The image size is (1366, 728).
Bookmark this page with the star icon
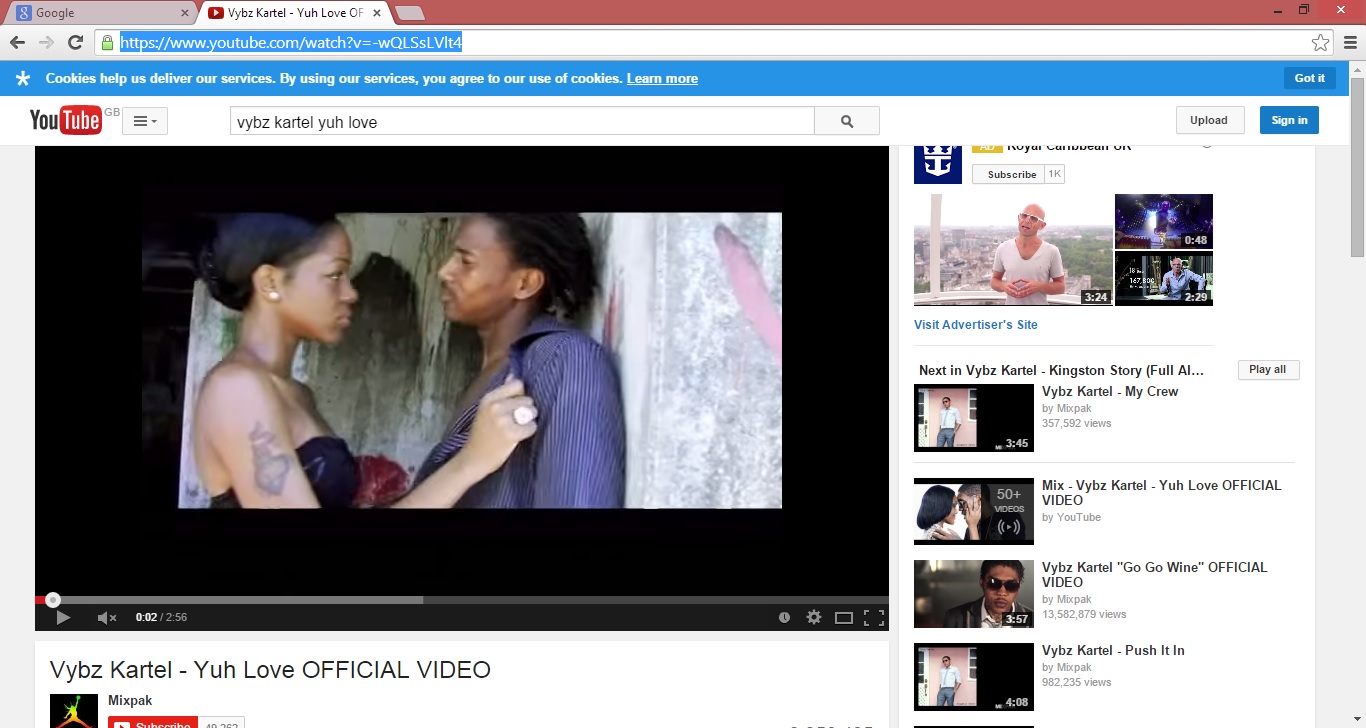click(x=1321, y=42)
